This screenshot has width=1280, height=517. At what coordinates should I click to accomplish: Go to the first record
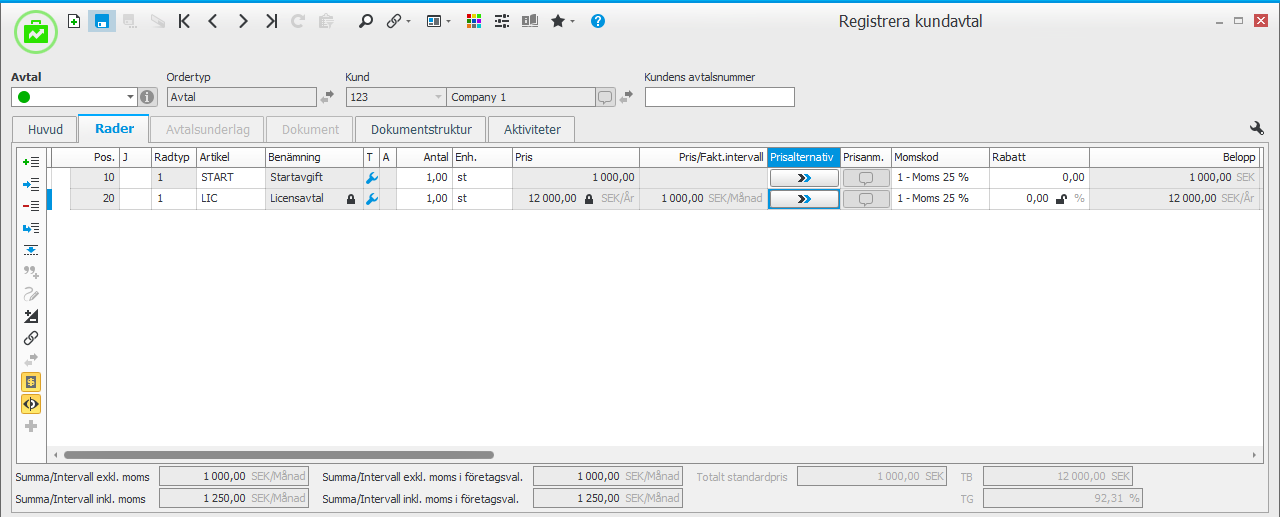184,21
